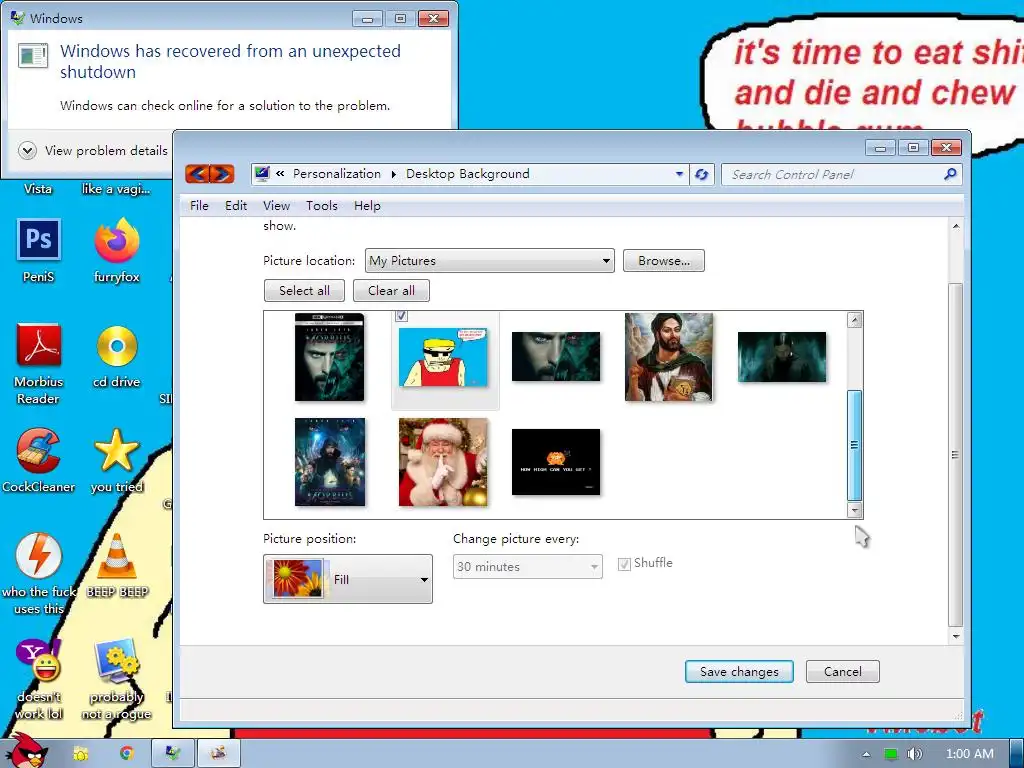The height and width of the screenshot is (768, 1024).
Task: Click the Angry Birds start button
Action: (29, 751)
